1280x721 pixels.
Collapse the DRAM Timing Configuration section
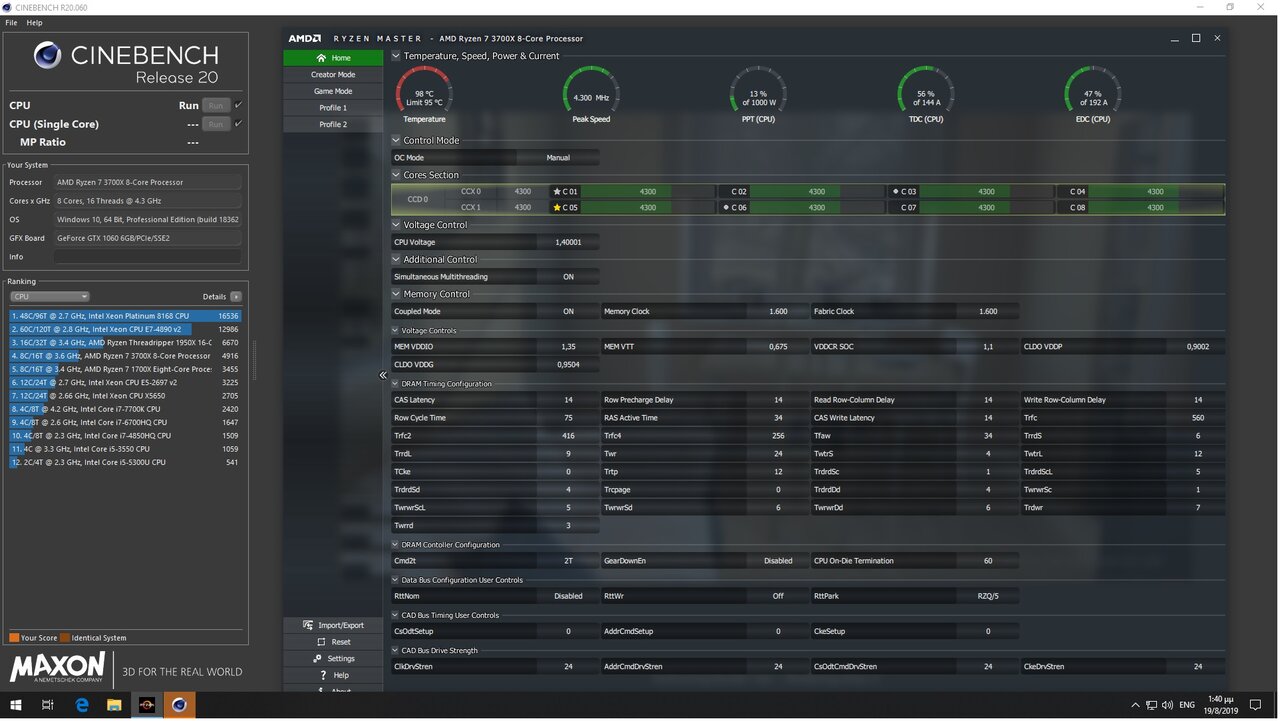coord(395,384)
